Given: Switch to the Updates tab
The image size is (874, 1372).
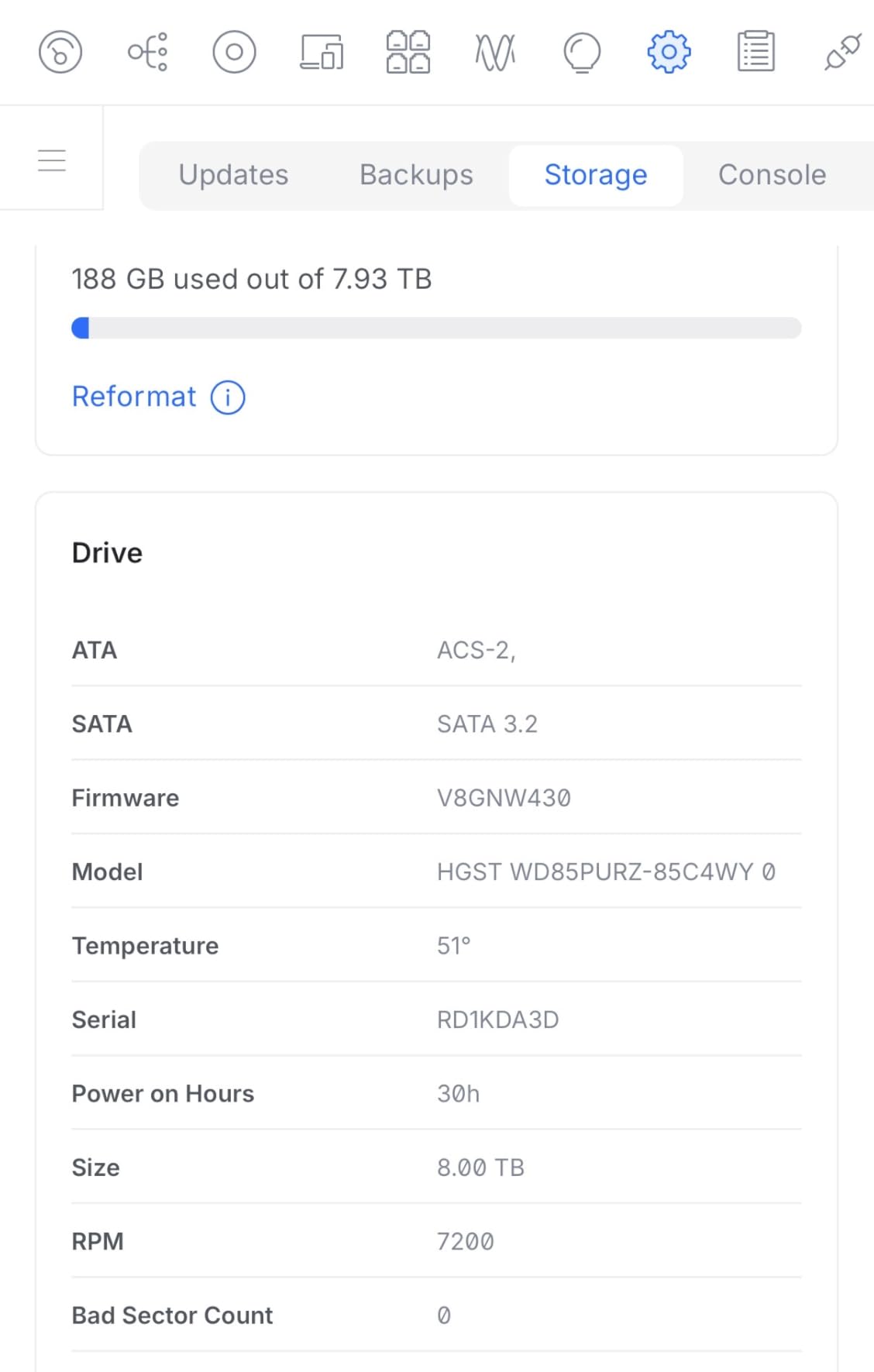Looking at the screenshot, I should point(232,175).
